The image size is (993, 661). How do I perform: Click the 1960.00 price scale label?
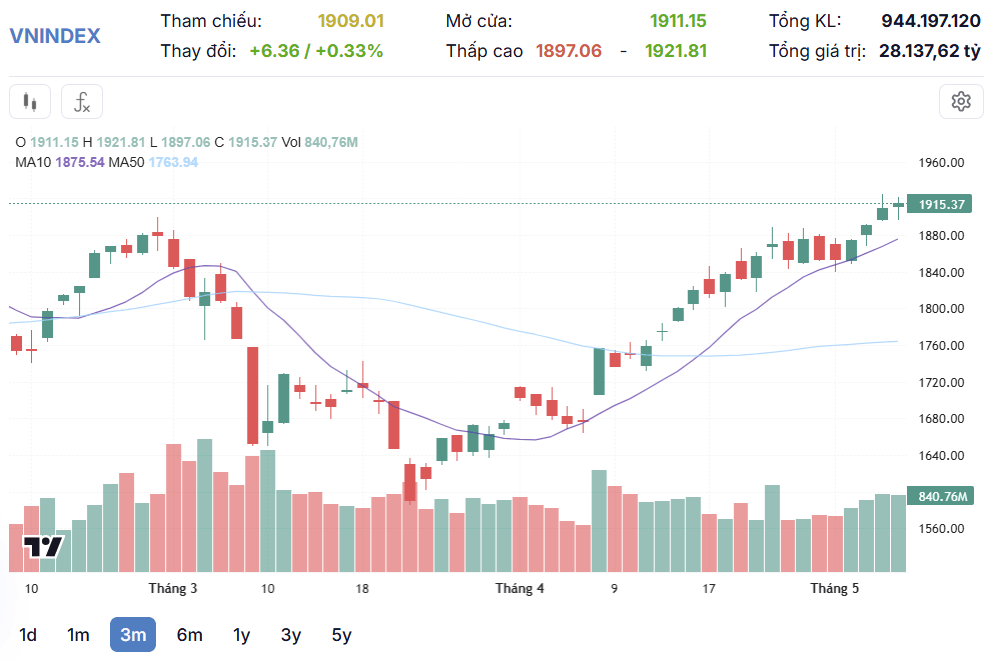941,163
